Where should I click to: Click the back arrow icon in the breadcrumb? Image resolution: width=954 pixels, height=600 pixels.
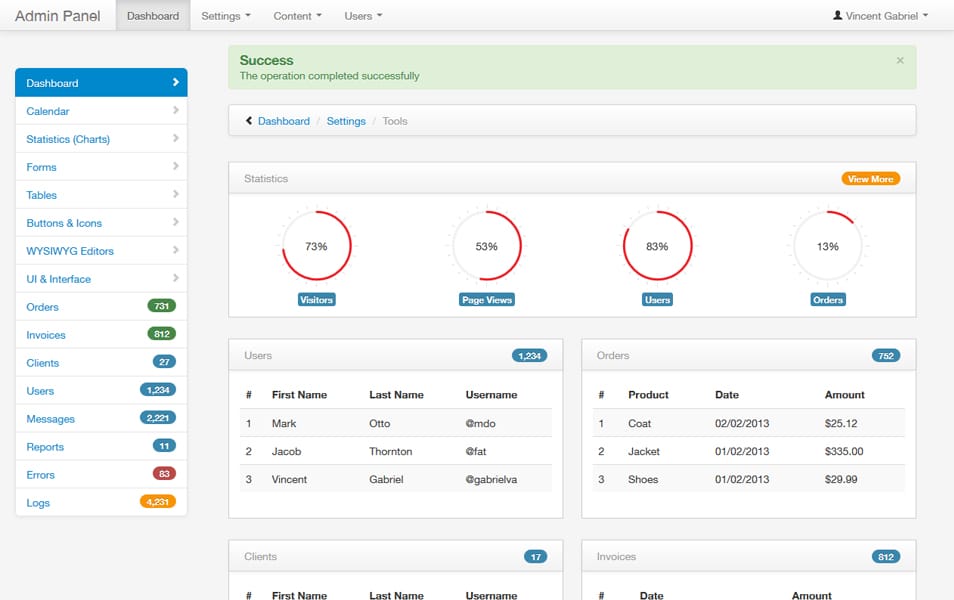click(x=248, y=120)
